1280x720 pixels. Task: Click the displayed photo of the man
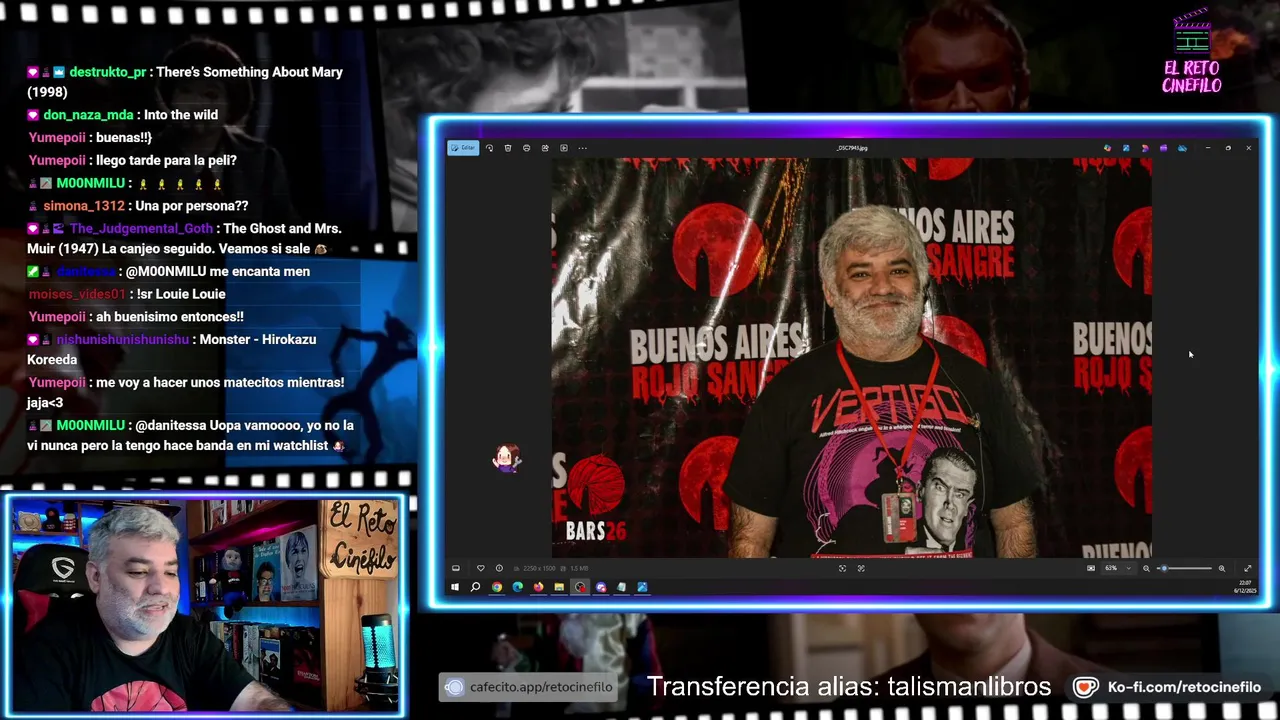(x=851, y=357)
